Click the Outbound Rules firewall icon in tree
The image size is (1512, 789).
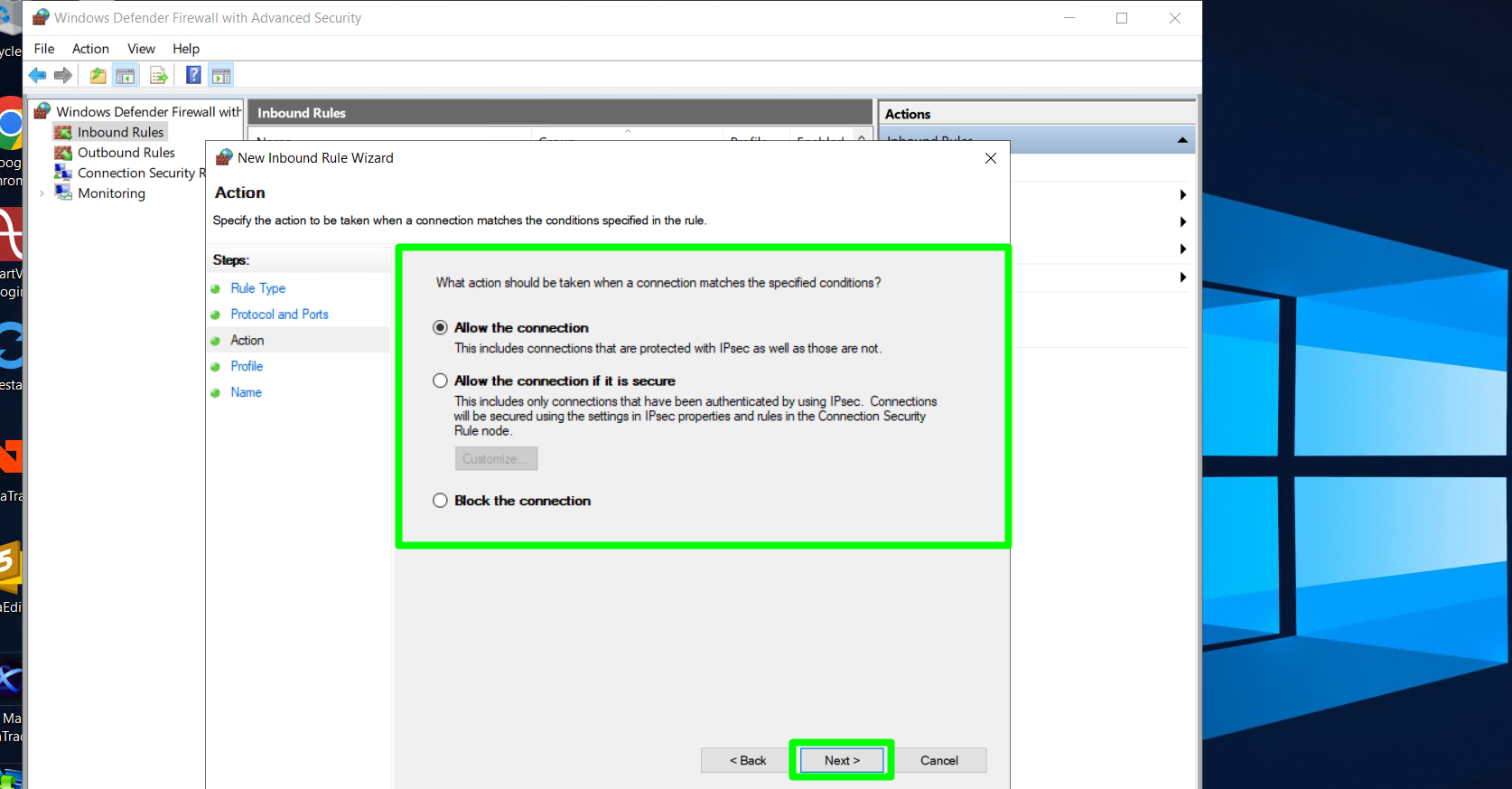point(63,153)
